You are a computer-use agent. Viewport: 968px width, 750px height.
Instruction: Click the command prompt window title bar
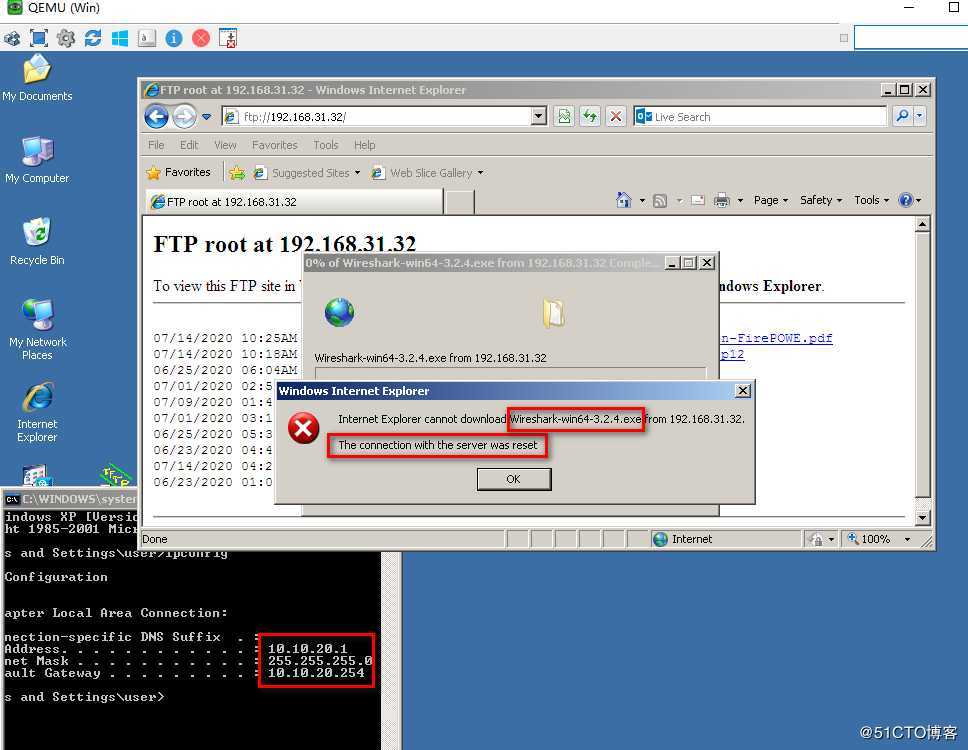tap(71, 499)
